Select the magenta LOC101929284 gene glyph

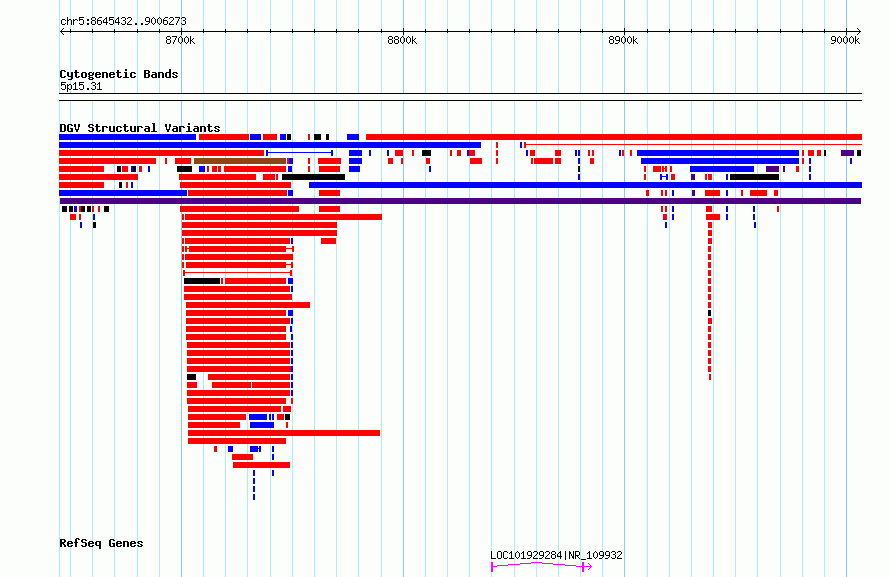point(541,566)
